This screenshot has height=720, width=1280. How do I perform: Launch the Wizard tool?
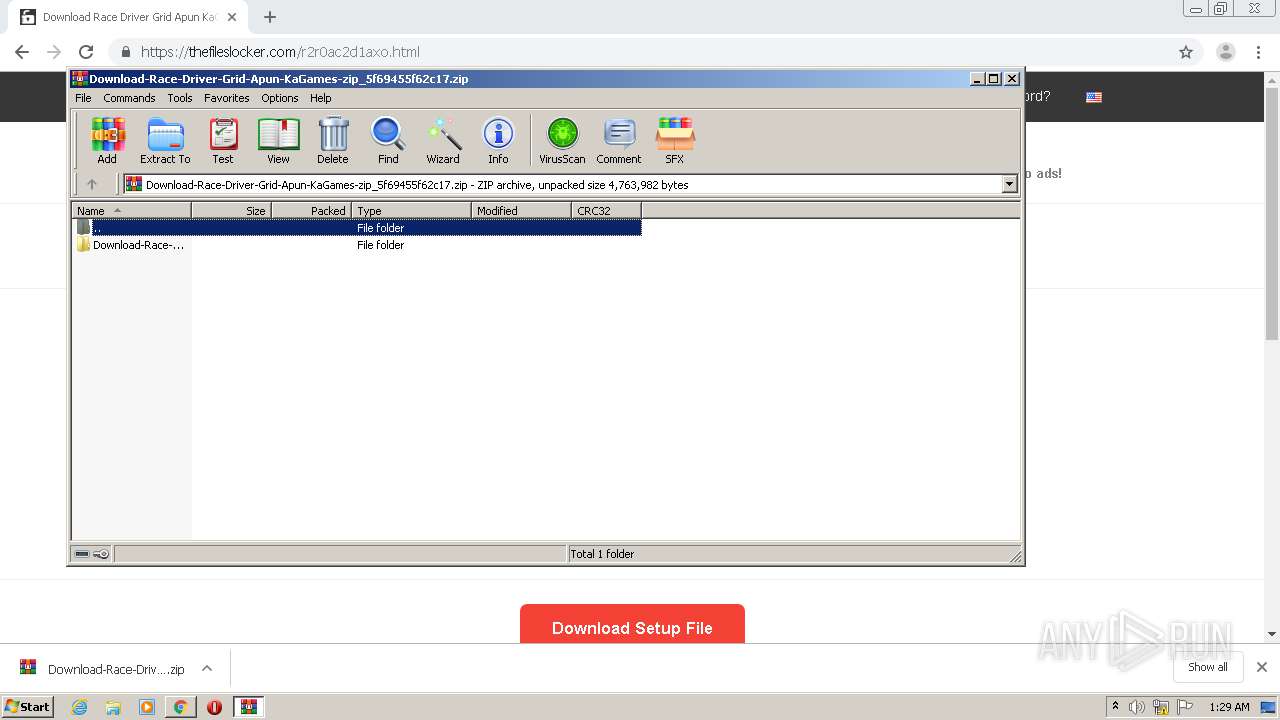443,140
